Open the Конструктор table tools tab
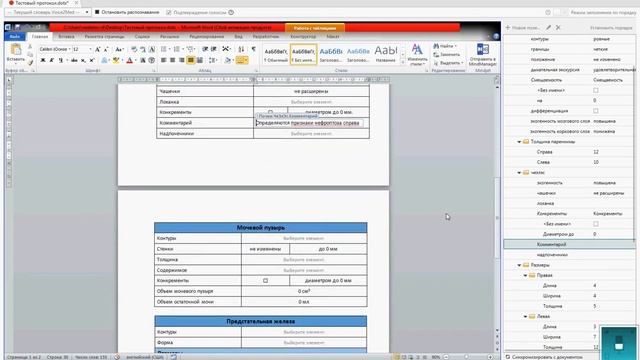The image size is (640, 360). 303,36
